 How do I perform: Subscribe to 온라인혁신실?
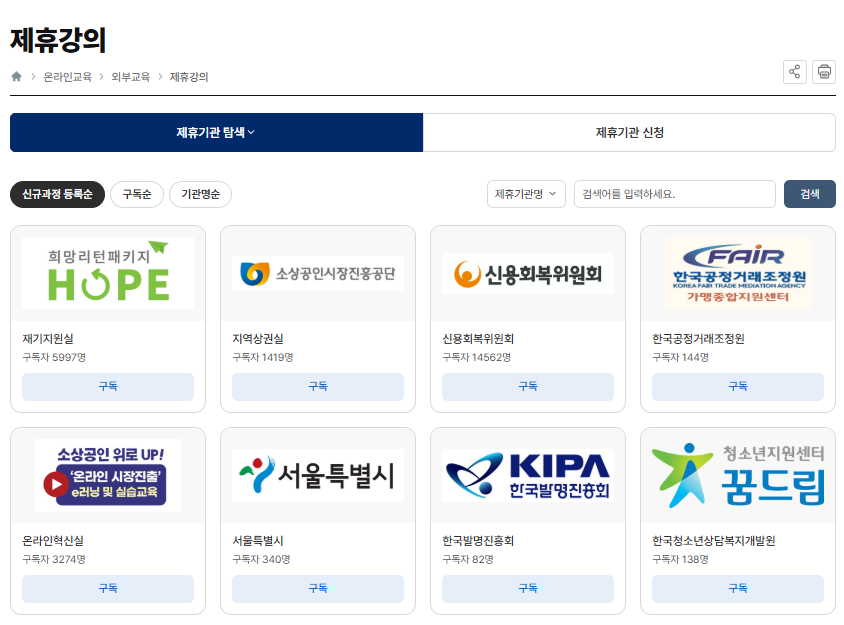(x=108, y=588)
